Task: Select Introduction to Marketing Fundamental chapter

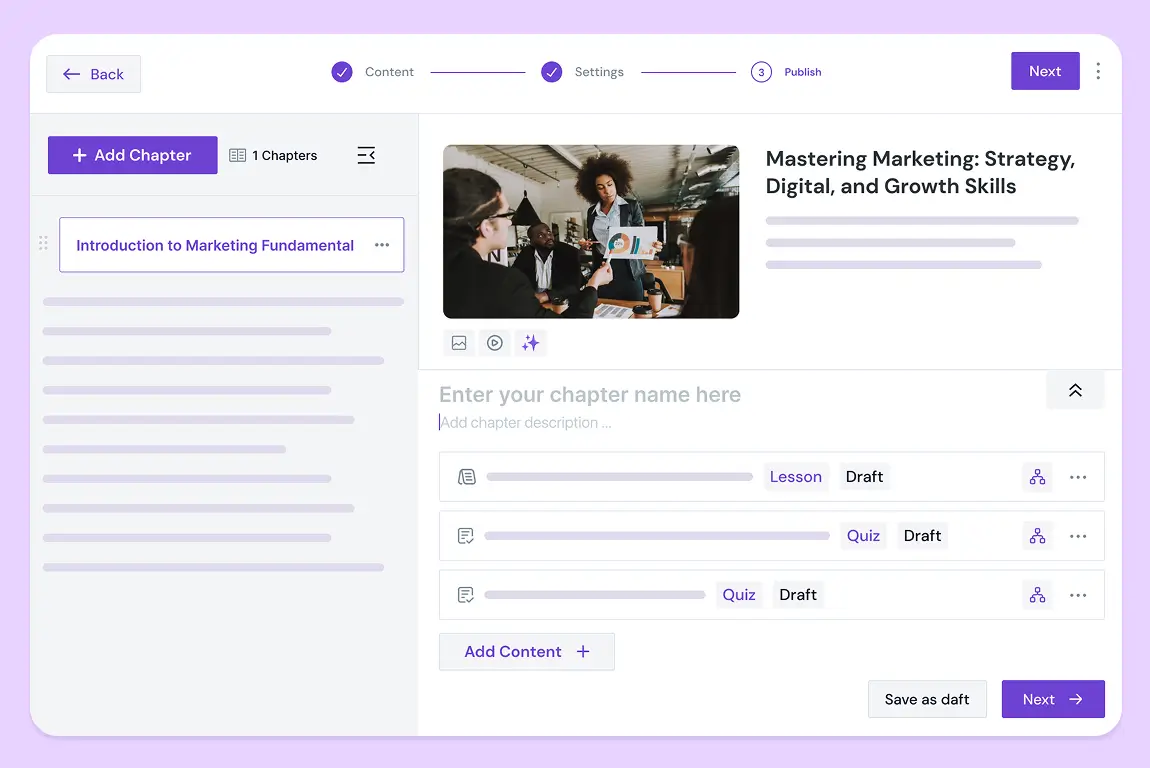Action: [x=232, y=245]
